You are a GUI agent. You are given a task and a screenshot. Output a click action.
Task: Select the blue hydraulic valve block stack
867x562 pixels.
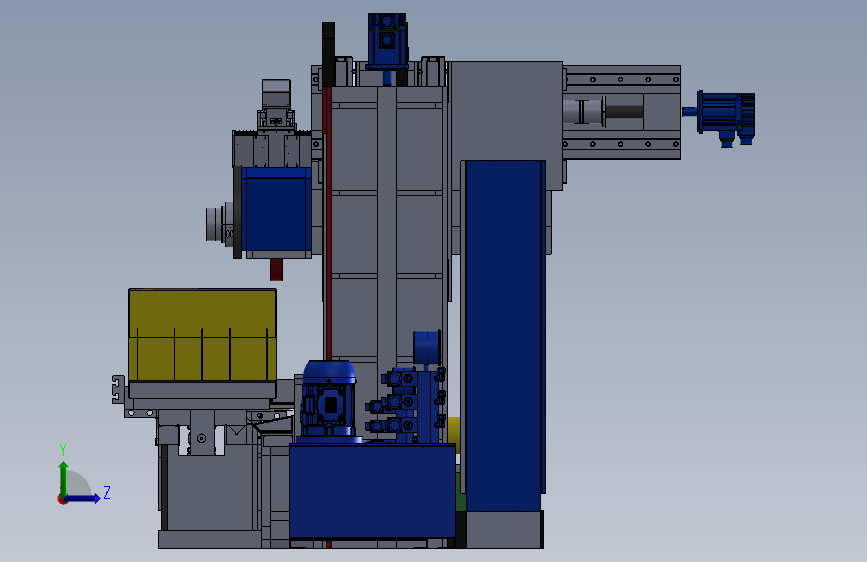[x=406, y=403]
